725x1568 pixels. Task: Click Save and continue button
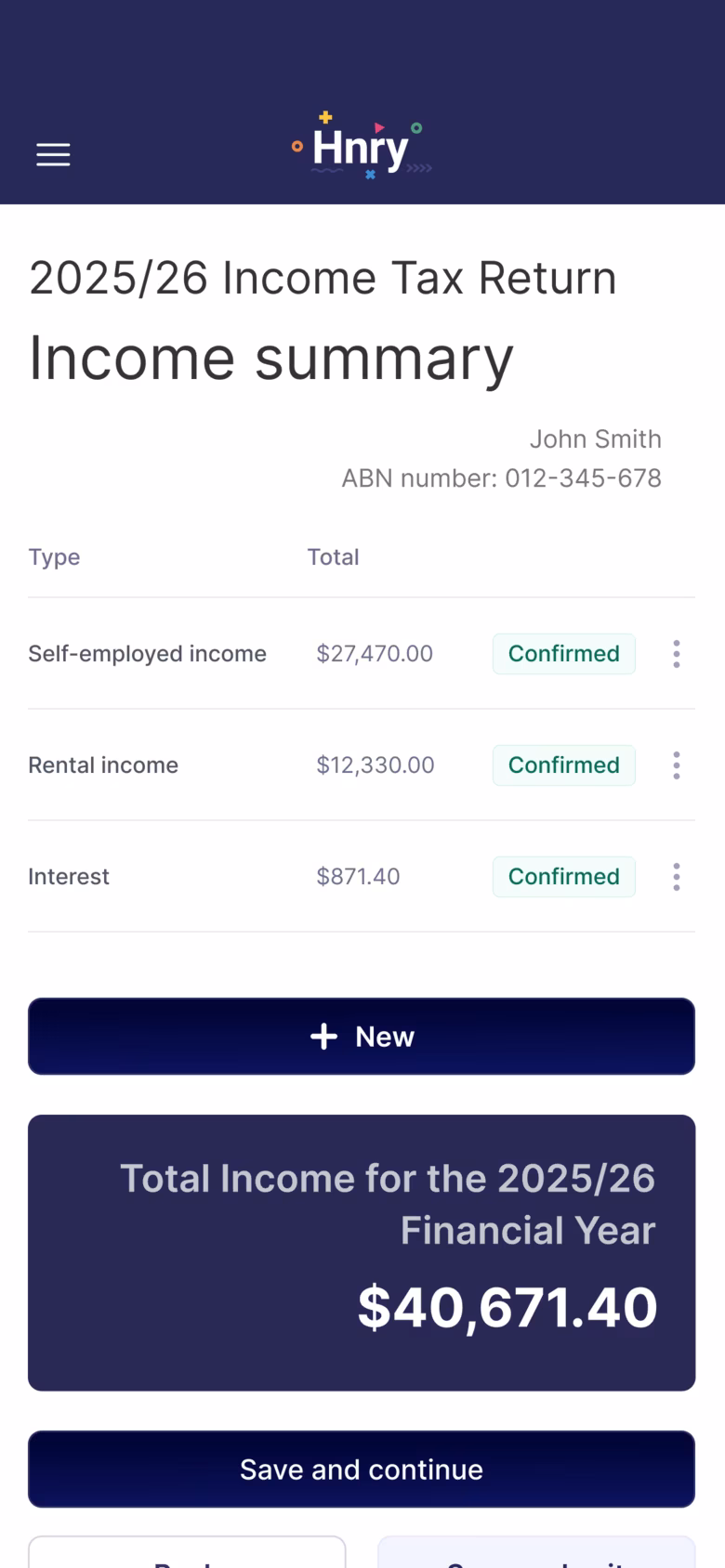362,1470
